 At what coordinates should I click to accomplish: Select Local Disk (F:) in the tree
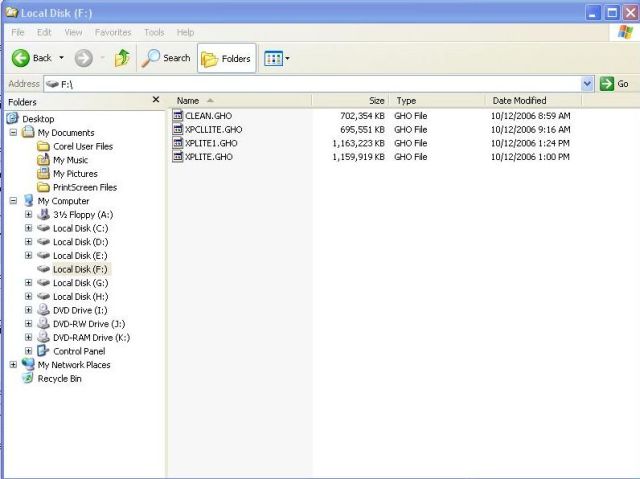coord(80,269)
